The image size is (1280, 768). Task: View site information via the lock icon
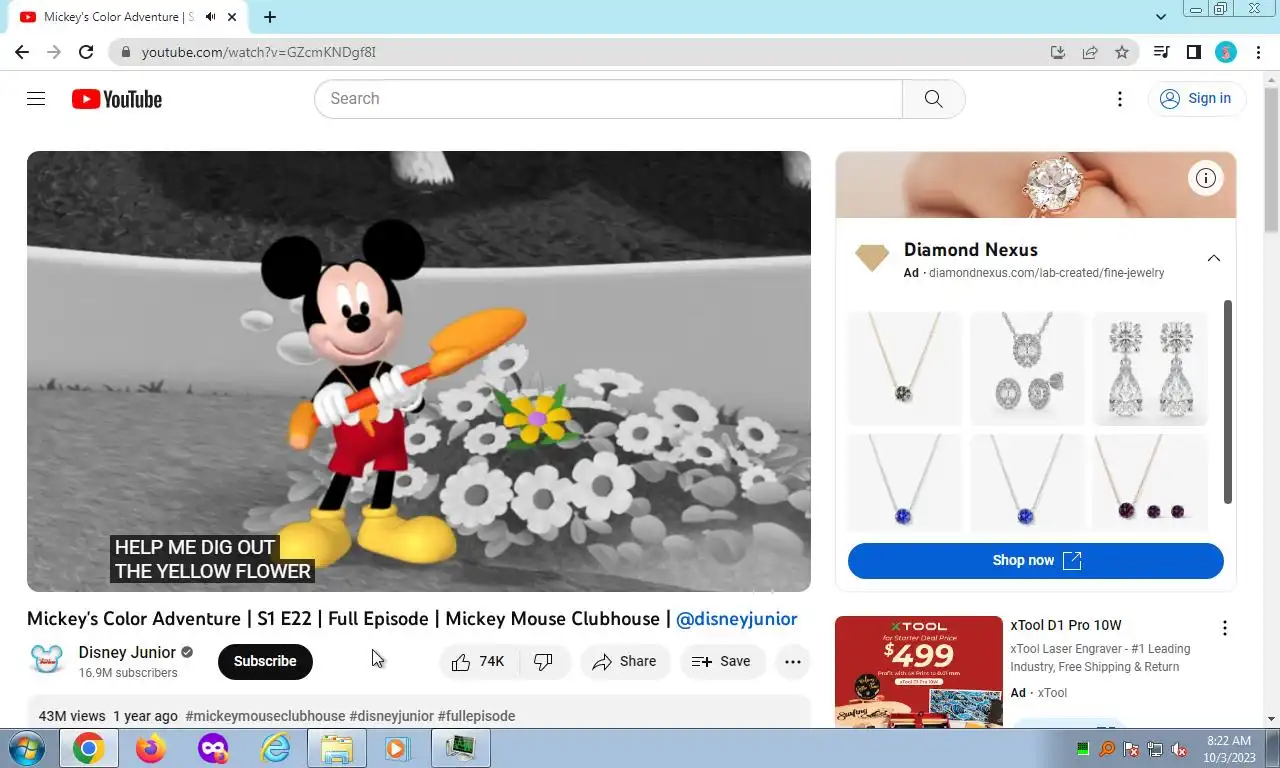pyautogui.click(x=125, y=52)
